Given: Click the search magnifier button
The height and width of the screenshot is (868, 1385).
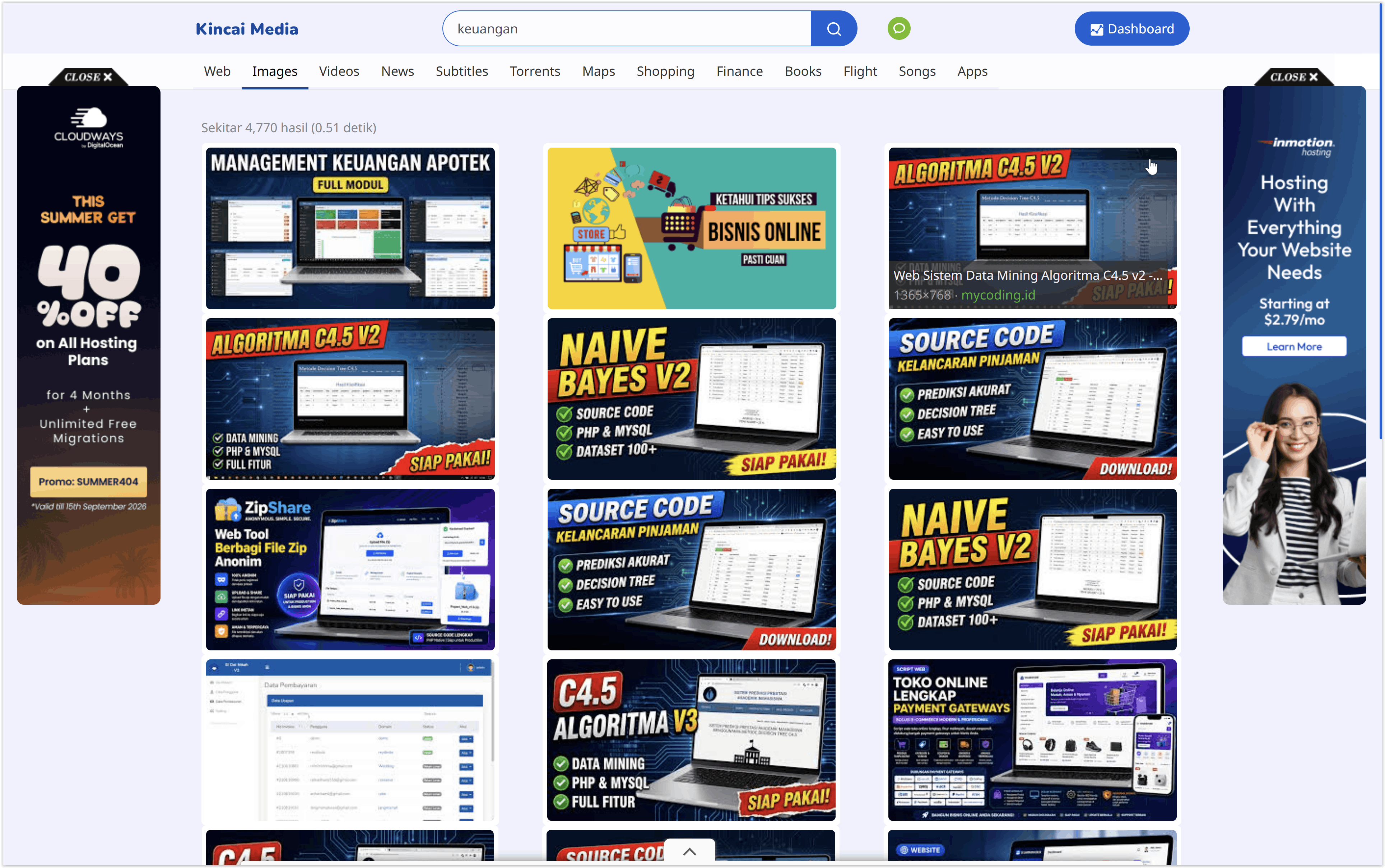Looking at the screenshot, I should (x=833, y=29).
